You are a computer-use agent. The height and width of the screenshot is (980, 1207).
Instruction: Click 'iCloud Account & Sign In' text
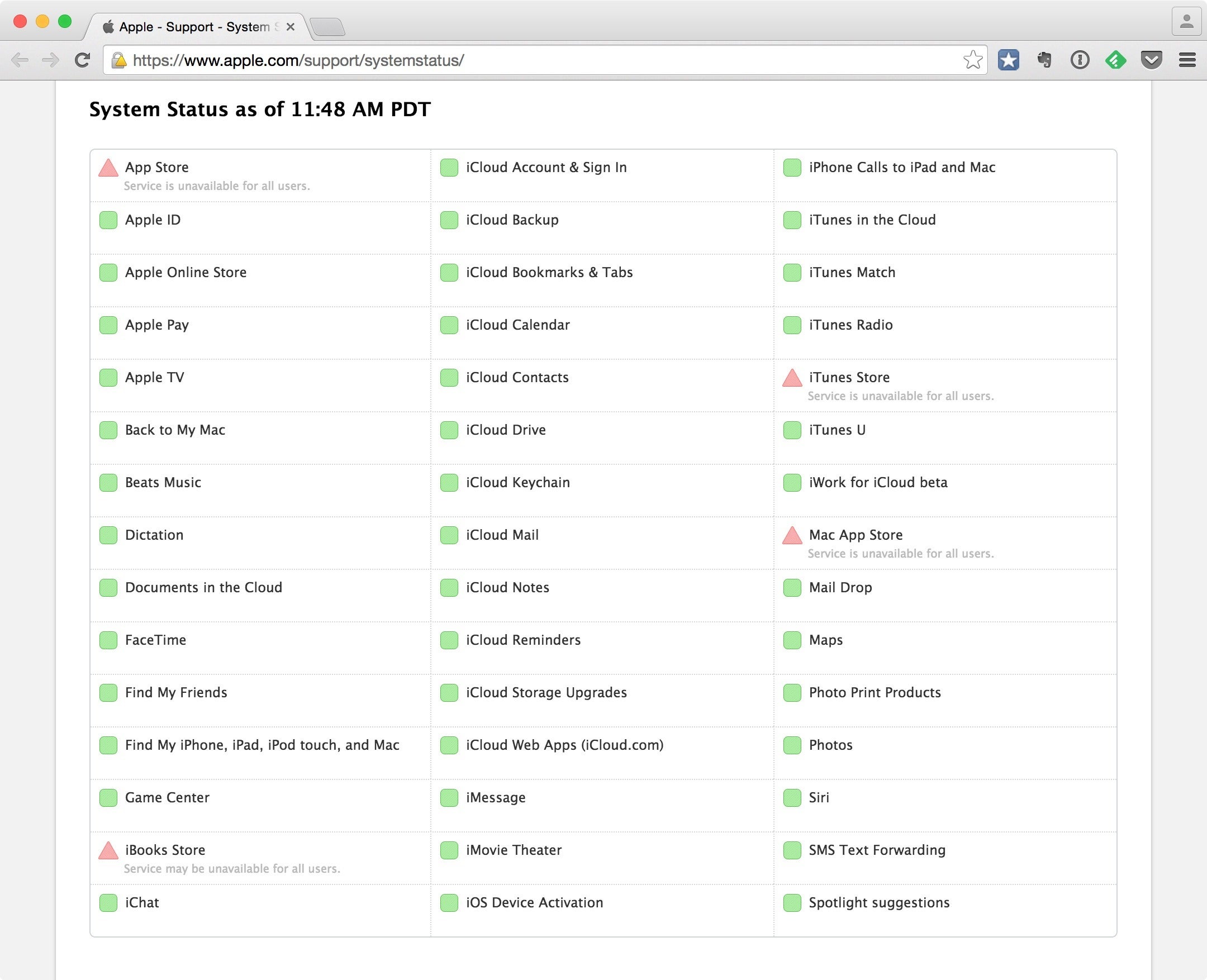pos(547,168)
